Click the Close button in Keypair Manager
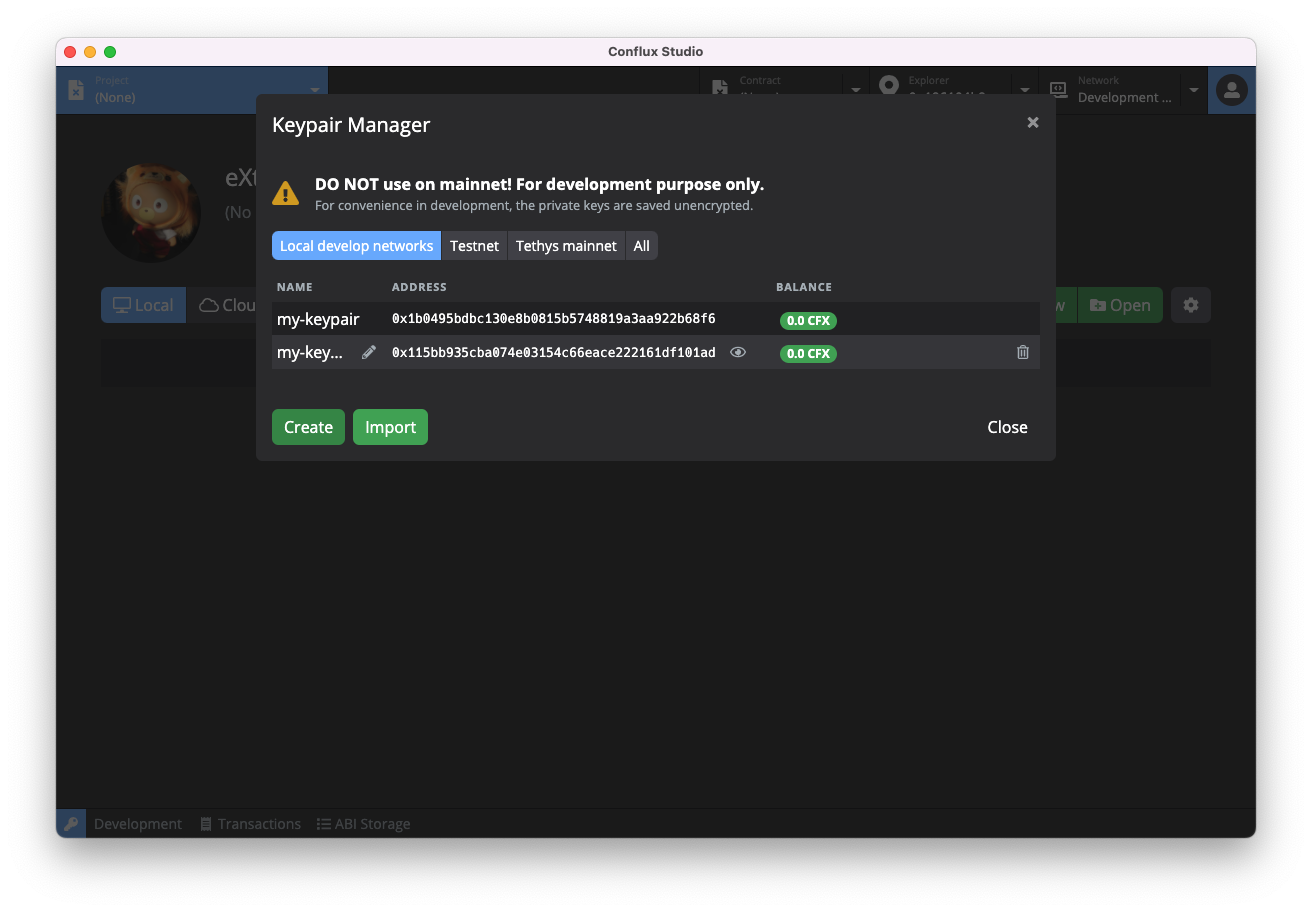The width and height of the screenshot is (1312, 912). 1007,427
